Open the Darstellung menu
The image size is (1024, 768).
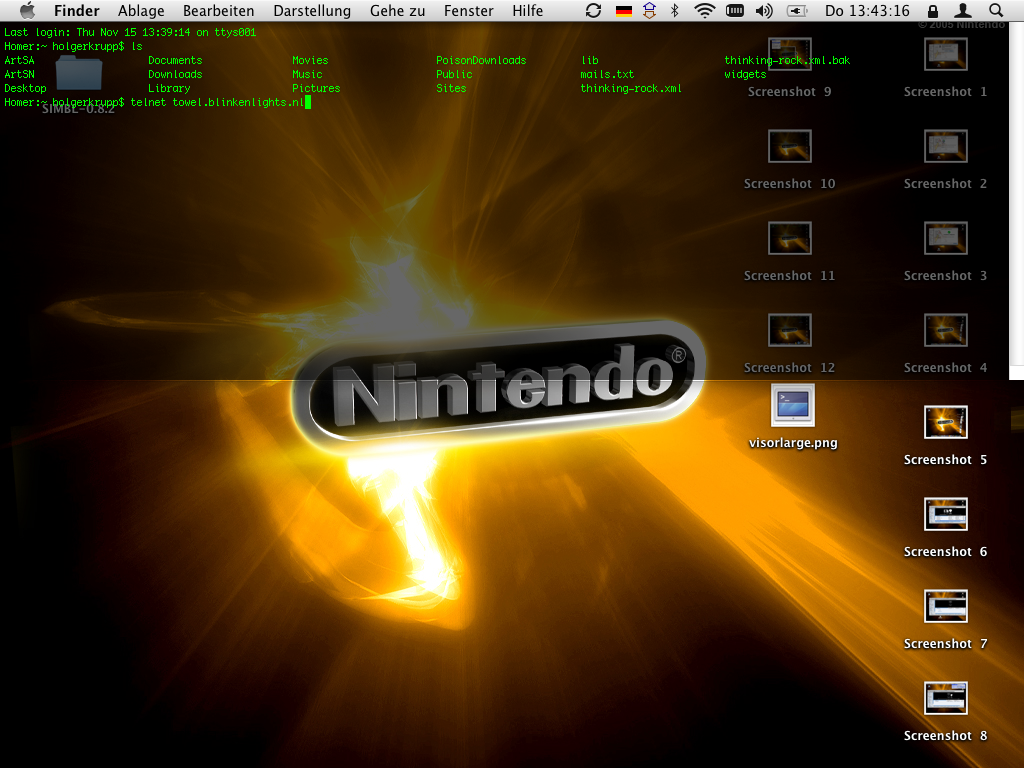click(312, 10)
